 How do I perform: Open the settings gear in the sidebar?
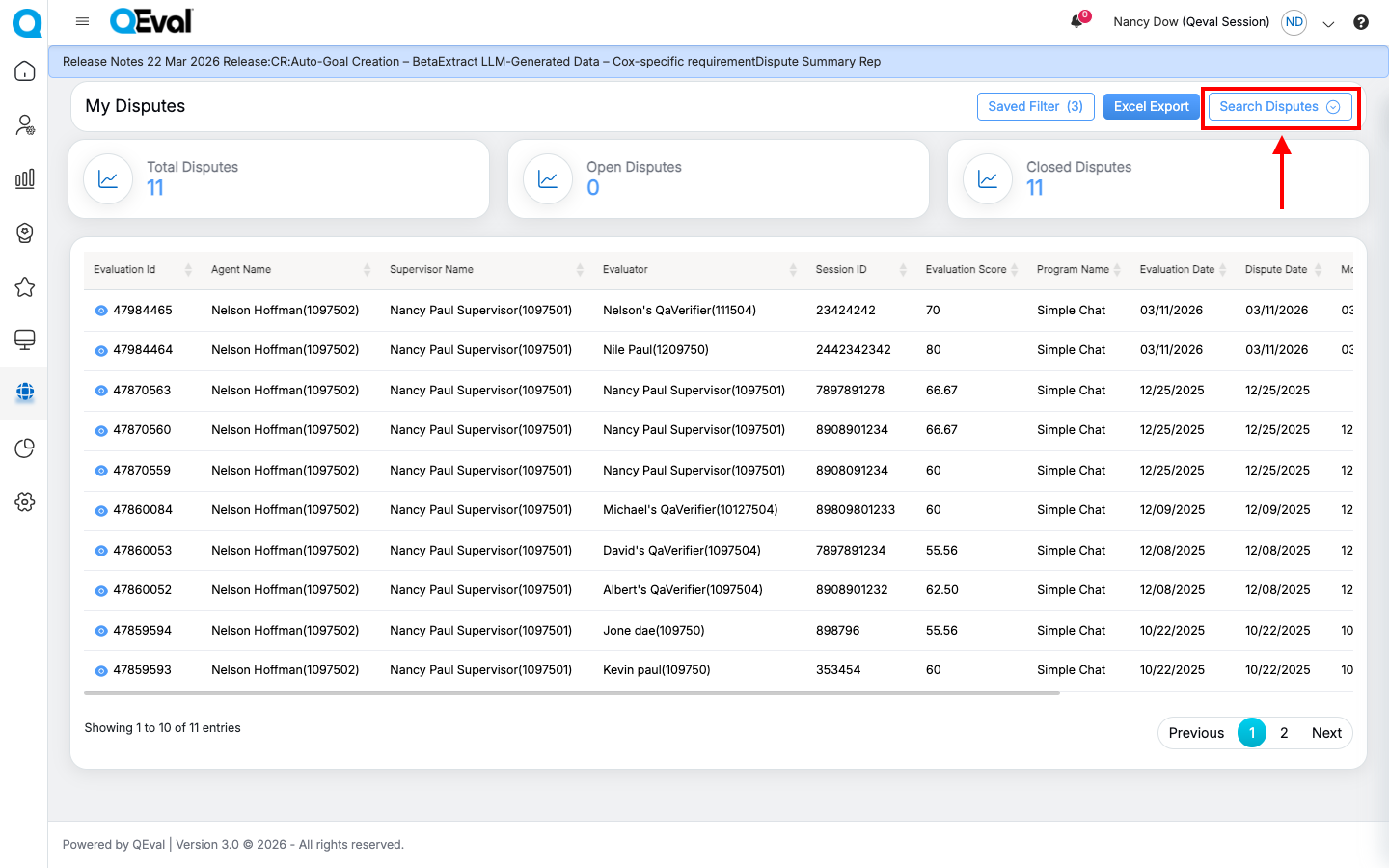(x=25, y=502)
